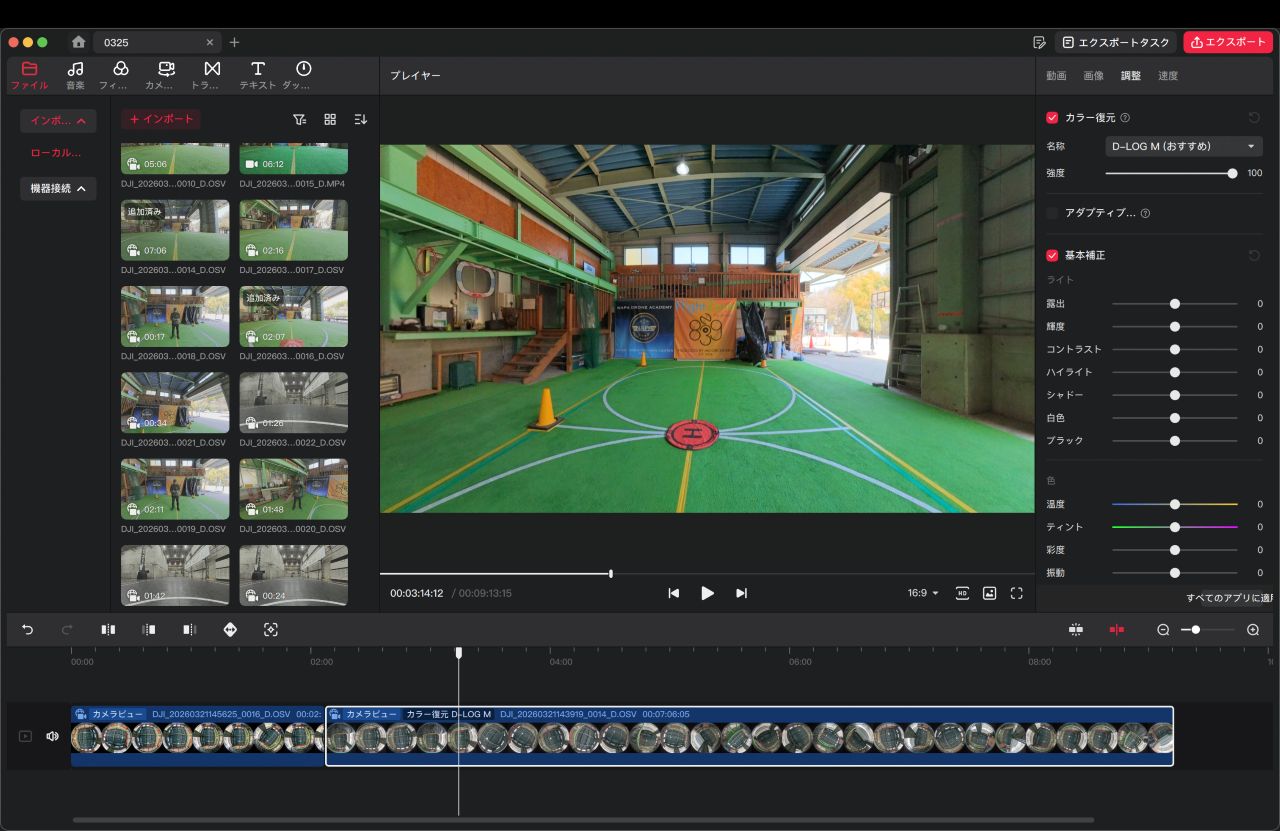Click the 露出 slider handle
Screen dimensions: 1280x831
click(1175, 304)
